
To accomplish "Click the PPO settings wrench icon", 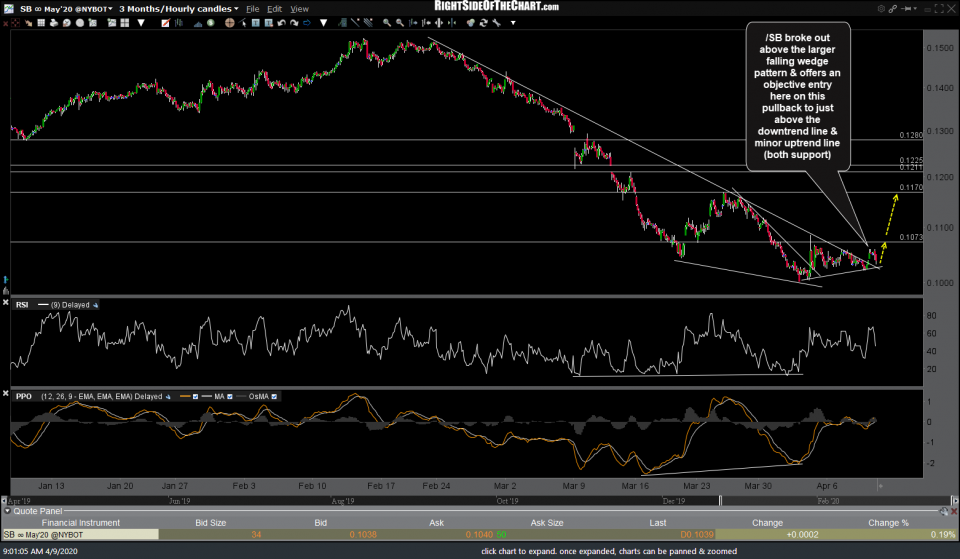I will click(x=167, y=396).
